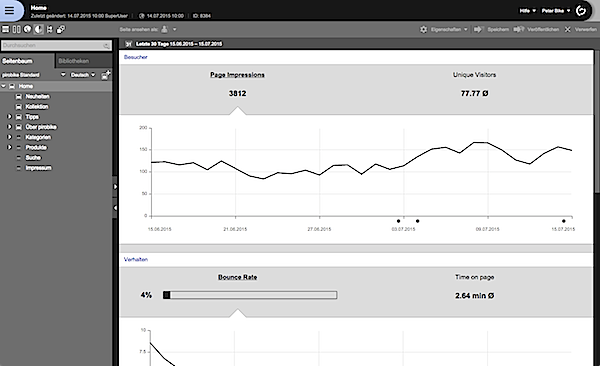
Task: Collapse the Home tree node
Action: 3,86
